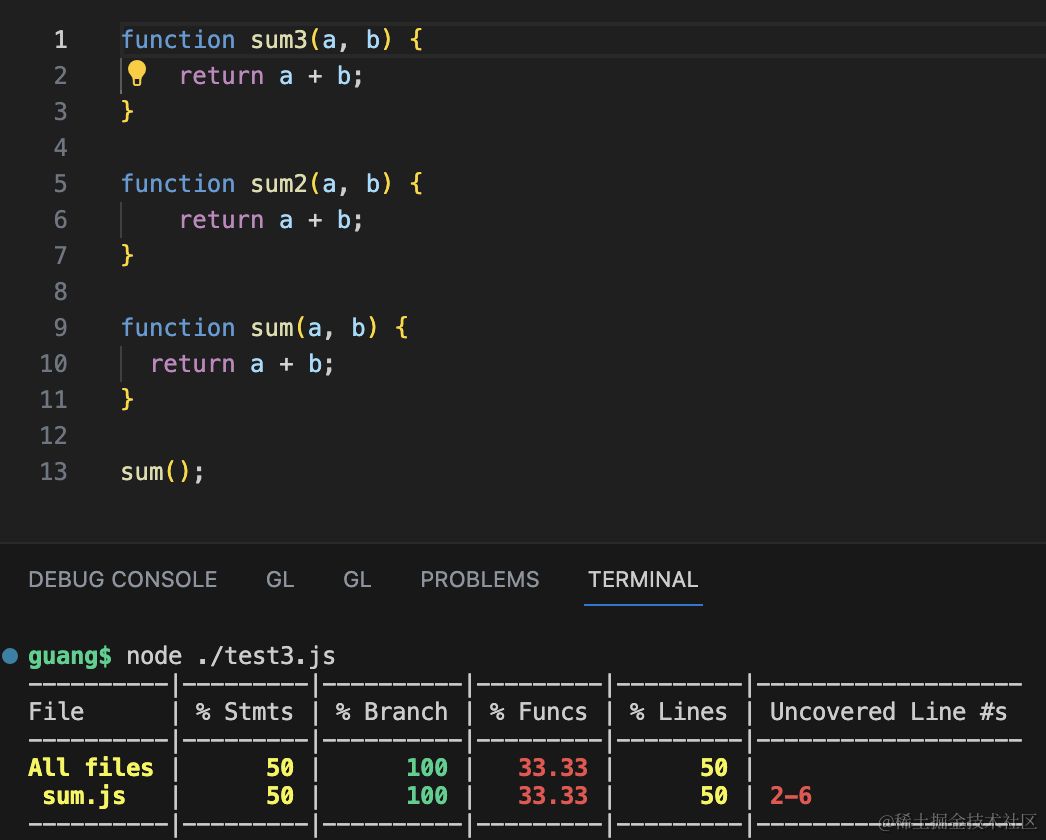1046x840 pixels.
Task: Click the "% Funcs" column header
Action: point(538,712)
